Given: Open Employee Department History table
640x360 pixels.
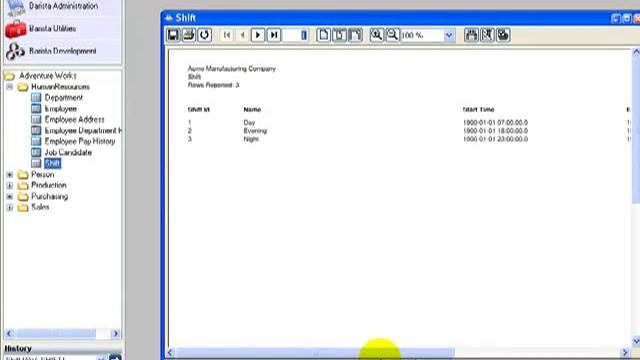Looking at the screenshot, I should click(x=83, y=131).
